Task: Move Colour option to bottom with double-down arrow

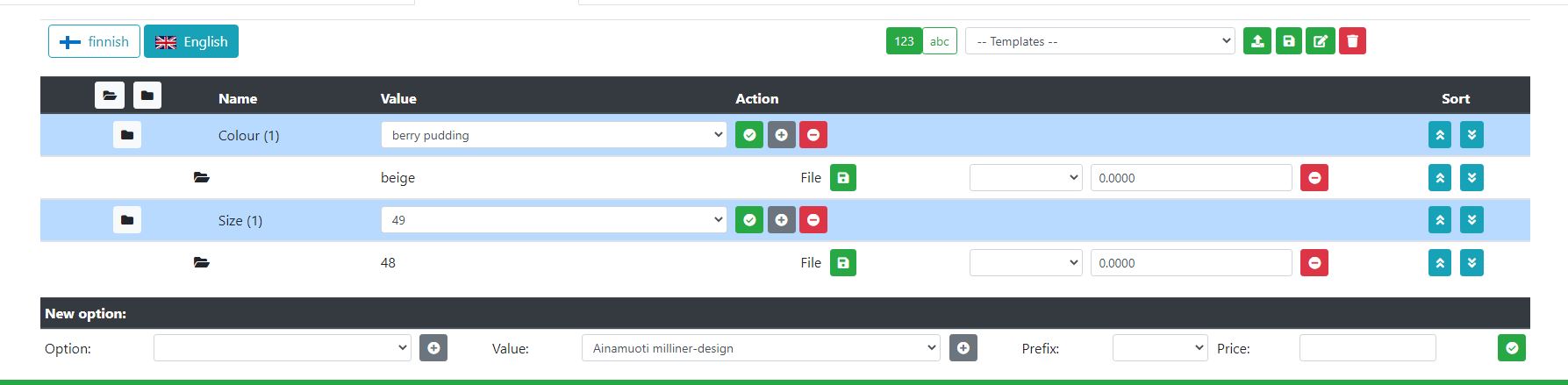Action: [x=1471, y=135]
